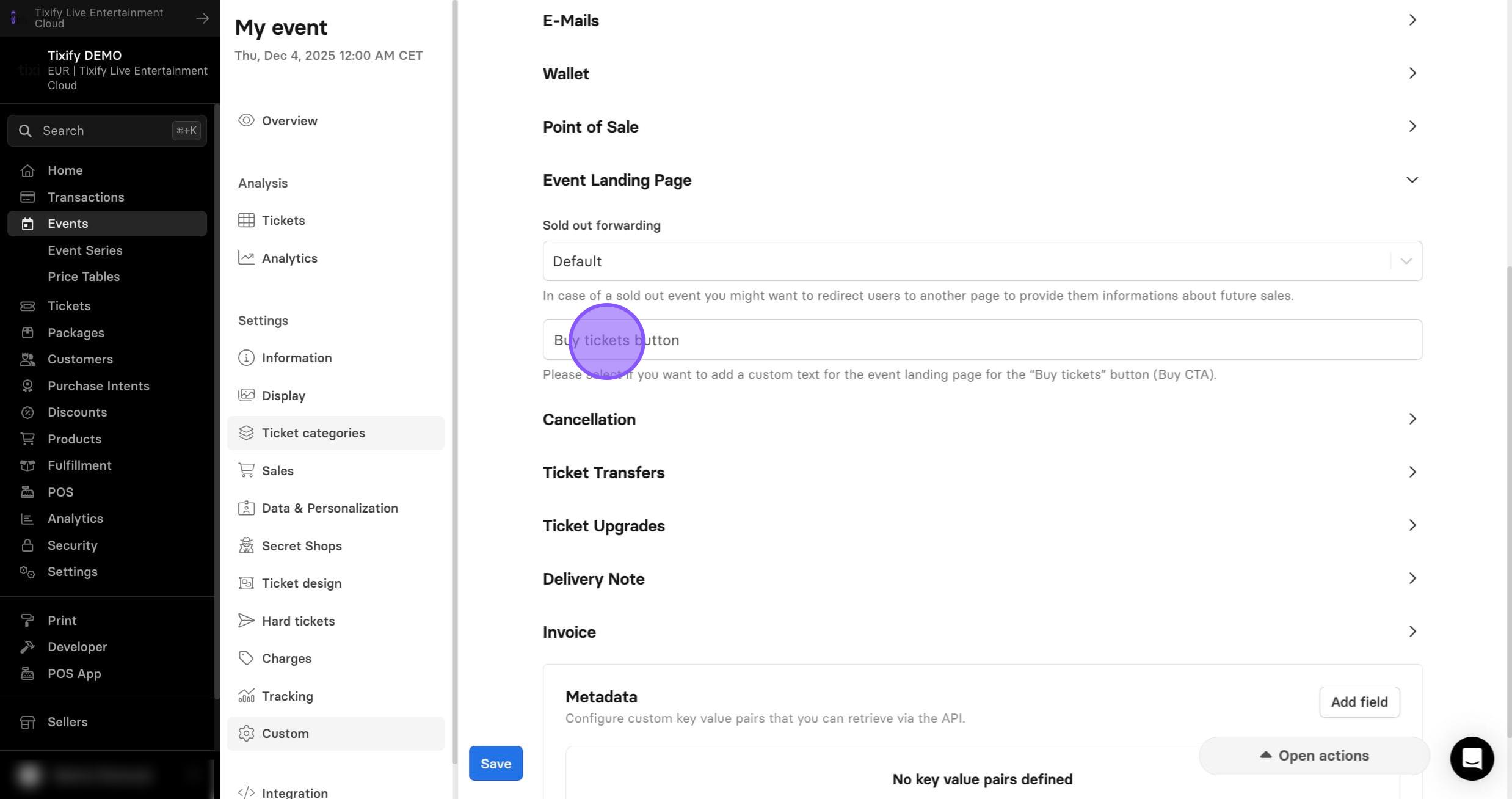Open the Sold out forwarding dropdown

click(982, 261)
